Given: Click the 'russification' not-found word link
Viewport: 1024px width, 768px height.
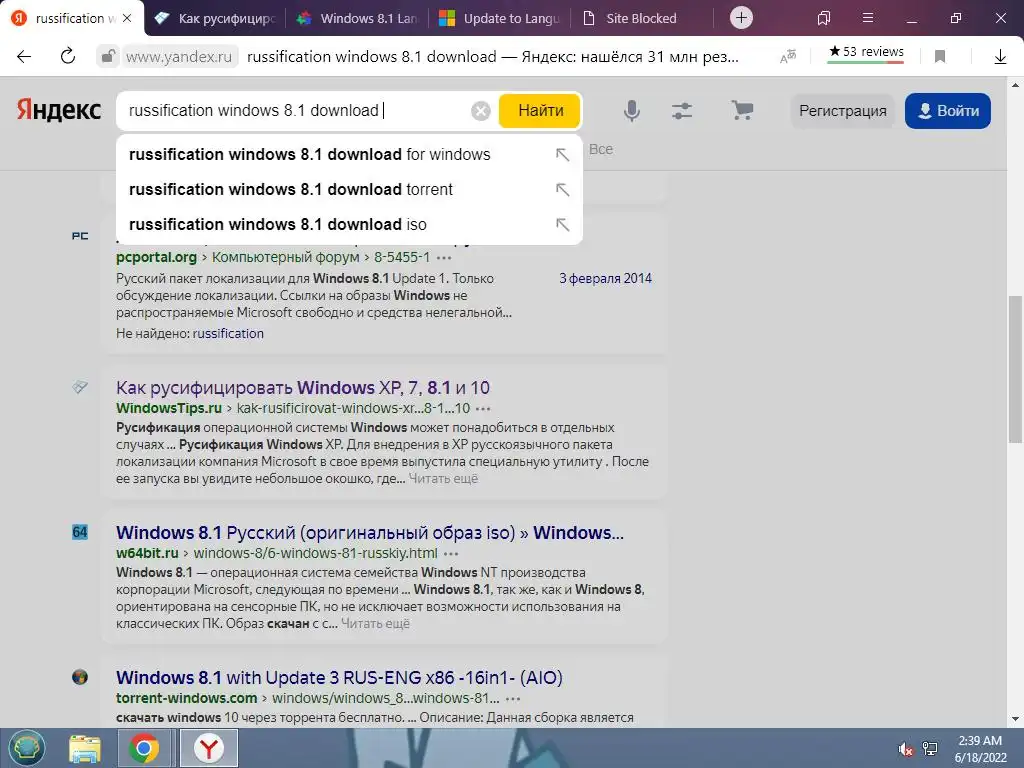Looking at the screenshot, I should (x=228, y=334).
